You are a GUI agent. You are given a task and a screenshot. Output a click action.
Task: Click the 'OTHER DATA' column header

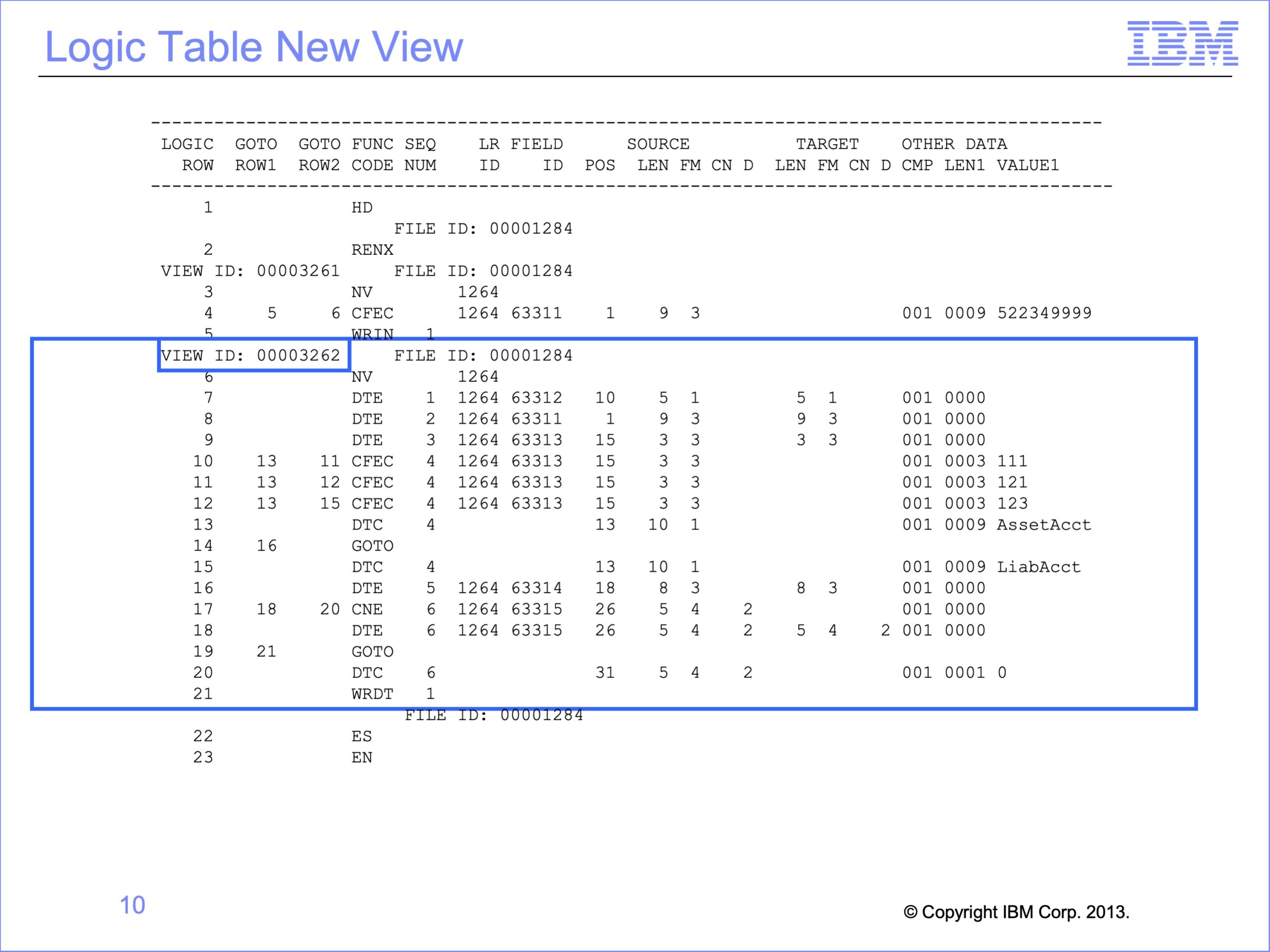[x=954, y=144]
